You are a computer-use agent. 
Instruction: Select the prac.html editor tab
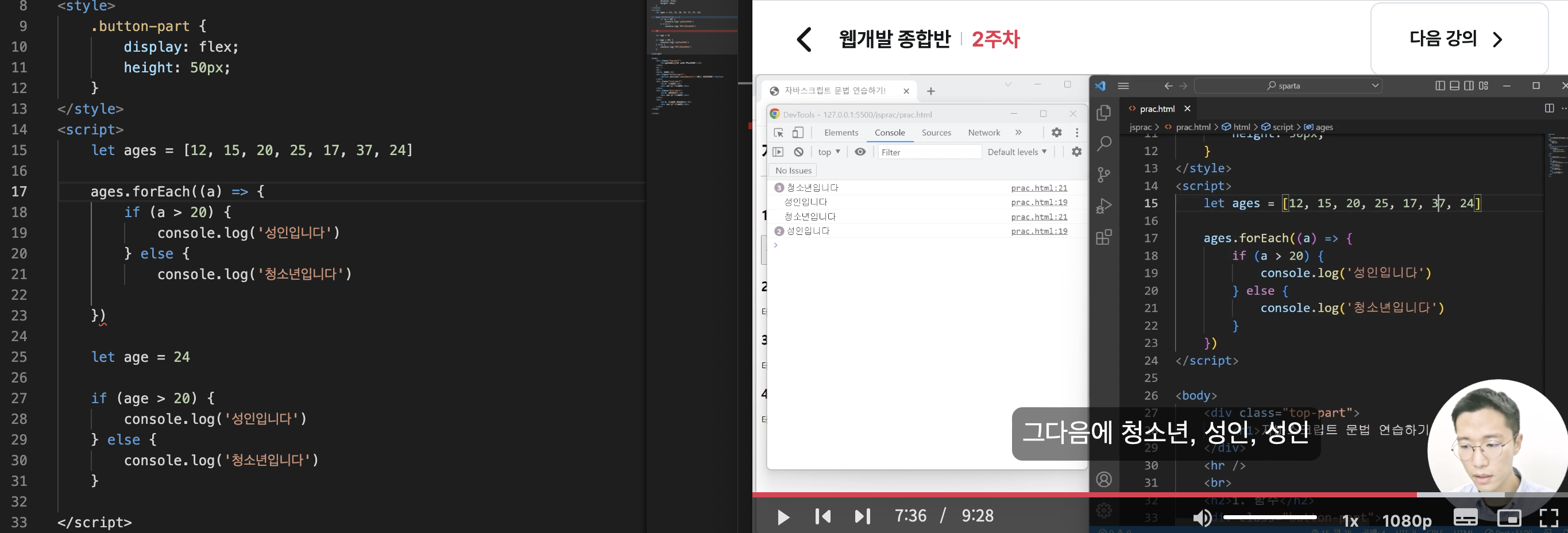[x=1157, y=109]
